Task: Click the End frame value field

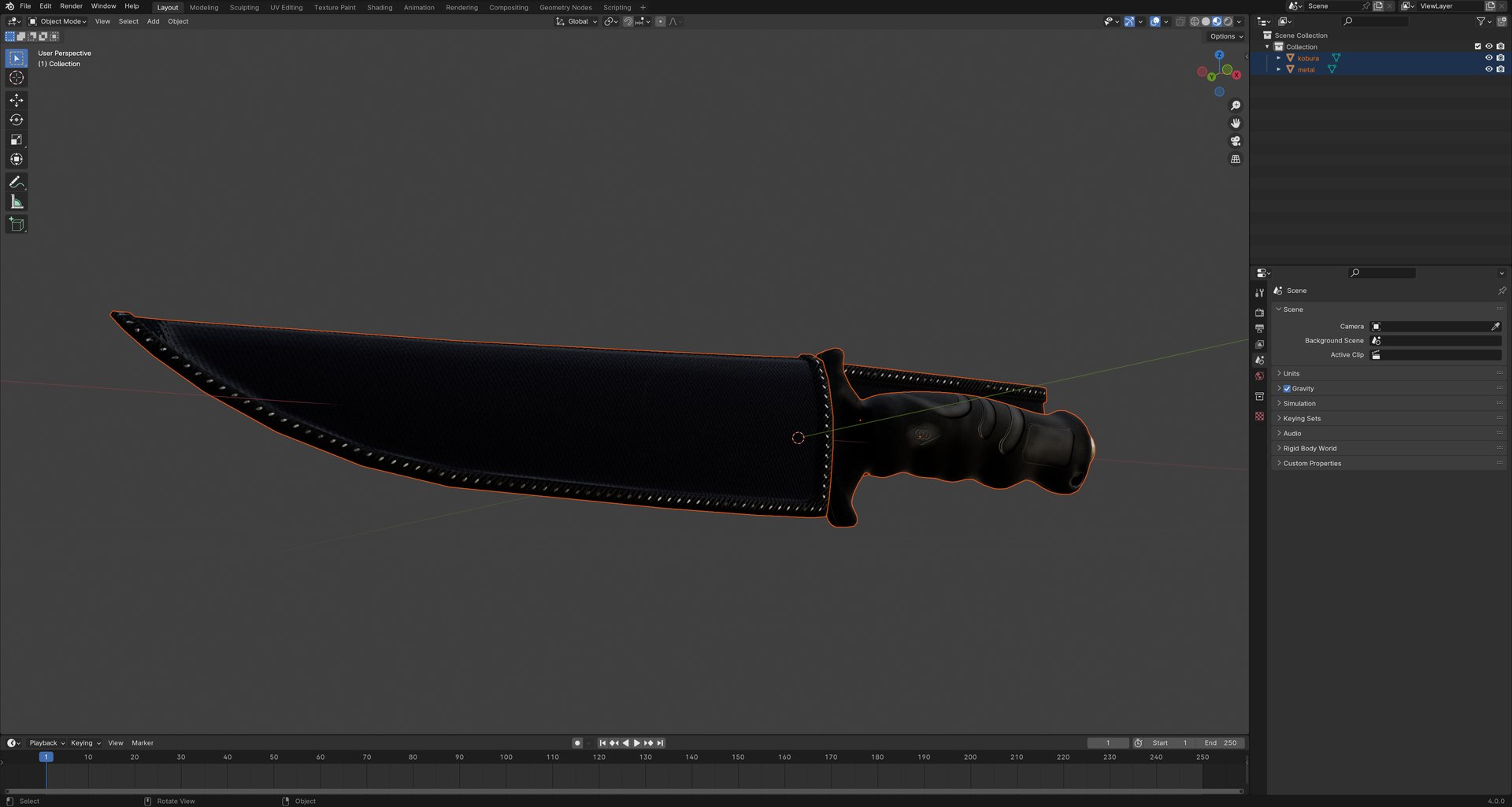Action: click(x=1221, y=742)
